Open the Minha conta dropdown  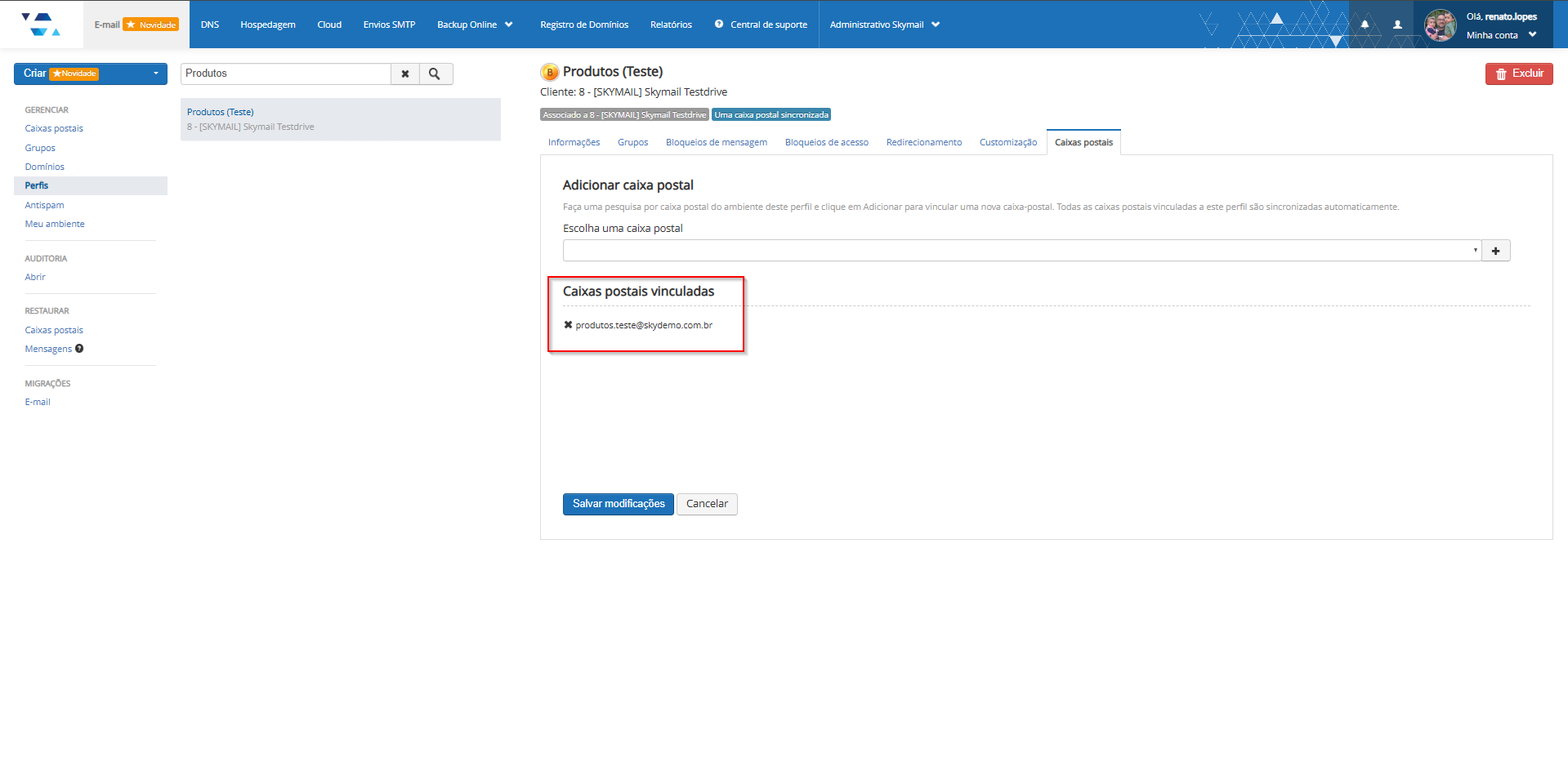[x=1501, y=35]
